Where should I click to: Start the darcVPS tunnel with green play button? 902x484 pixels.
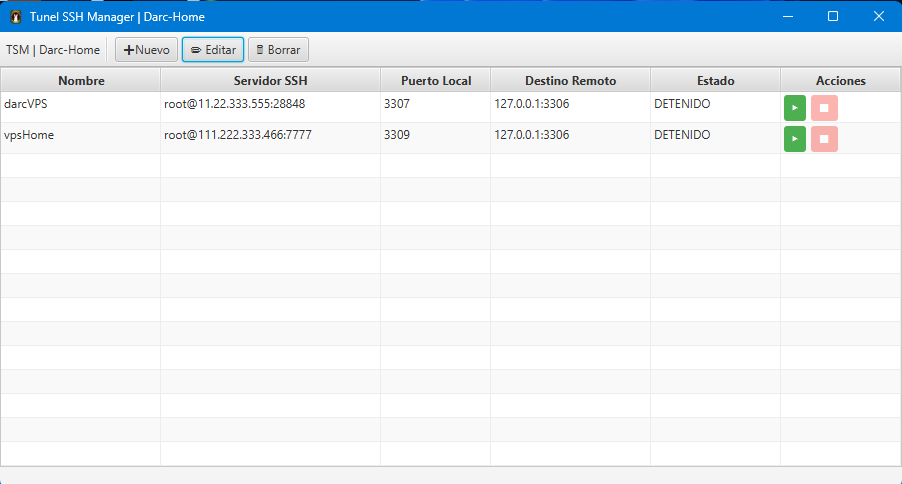click(x=794, y=108)
